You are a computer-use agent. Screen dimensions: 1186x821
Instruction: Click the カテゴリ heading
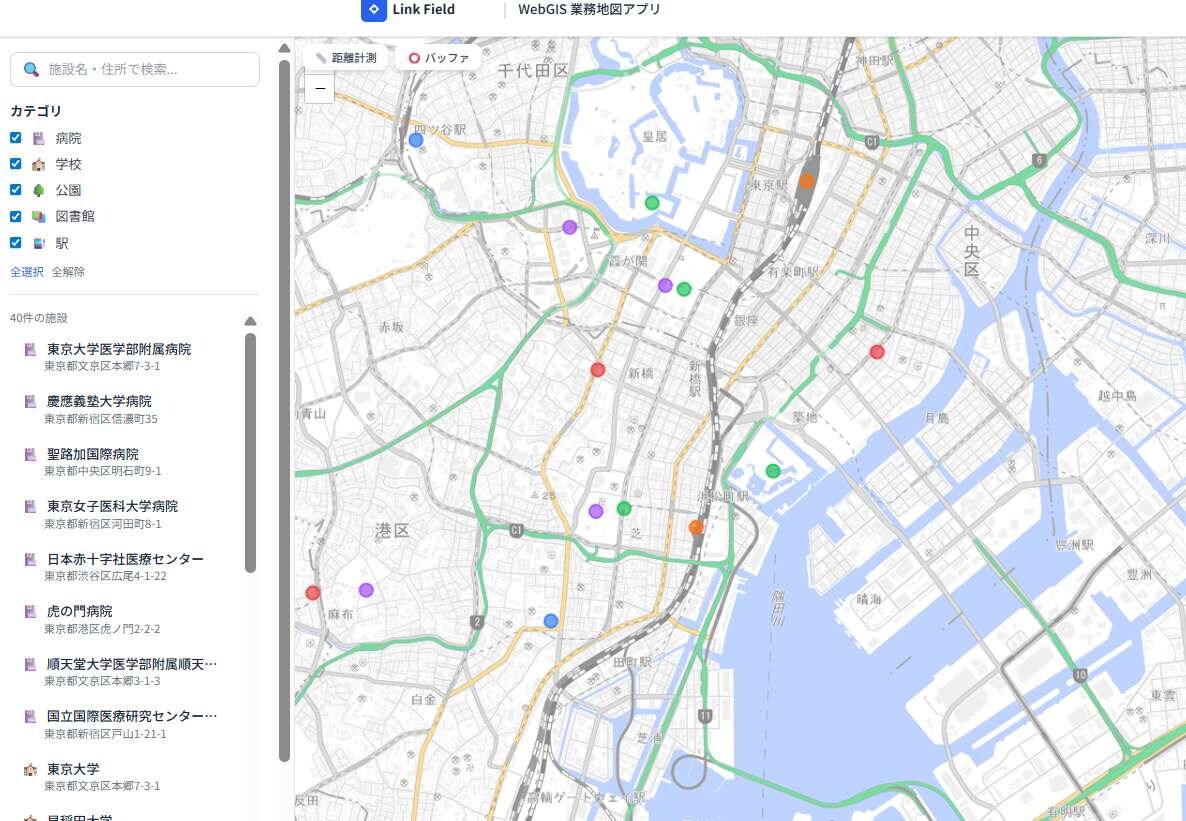pyautogui.click(x=36, y=111)
